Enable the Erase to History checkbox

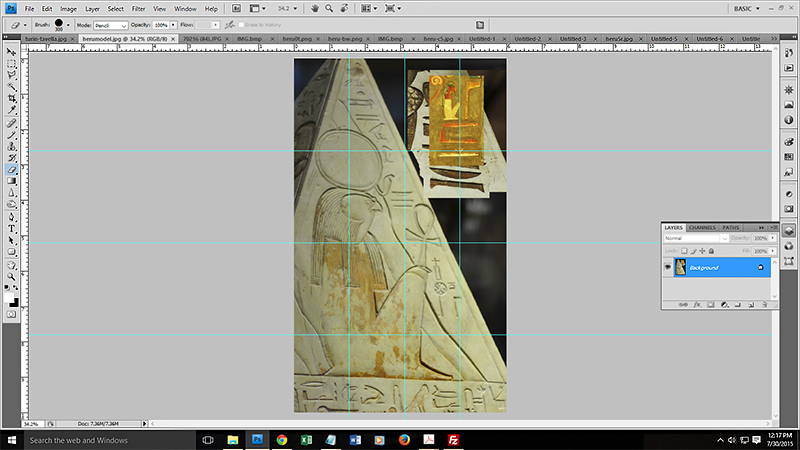[x=241, y=24]
